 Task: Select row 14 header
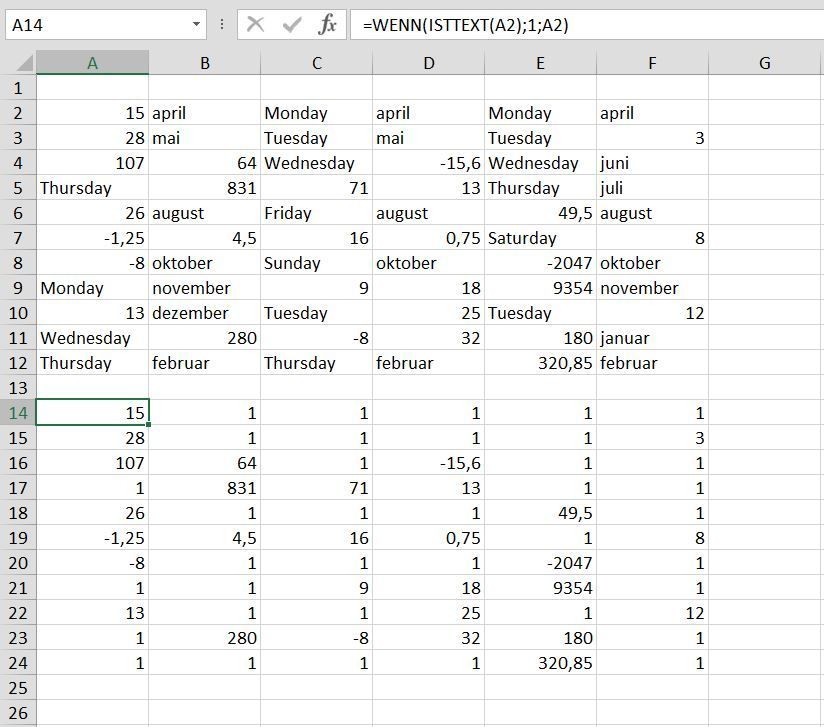coord(18,413)
